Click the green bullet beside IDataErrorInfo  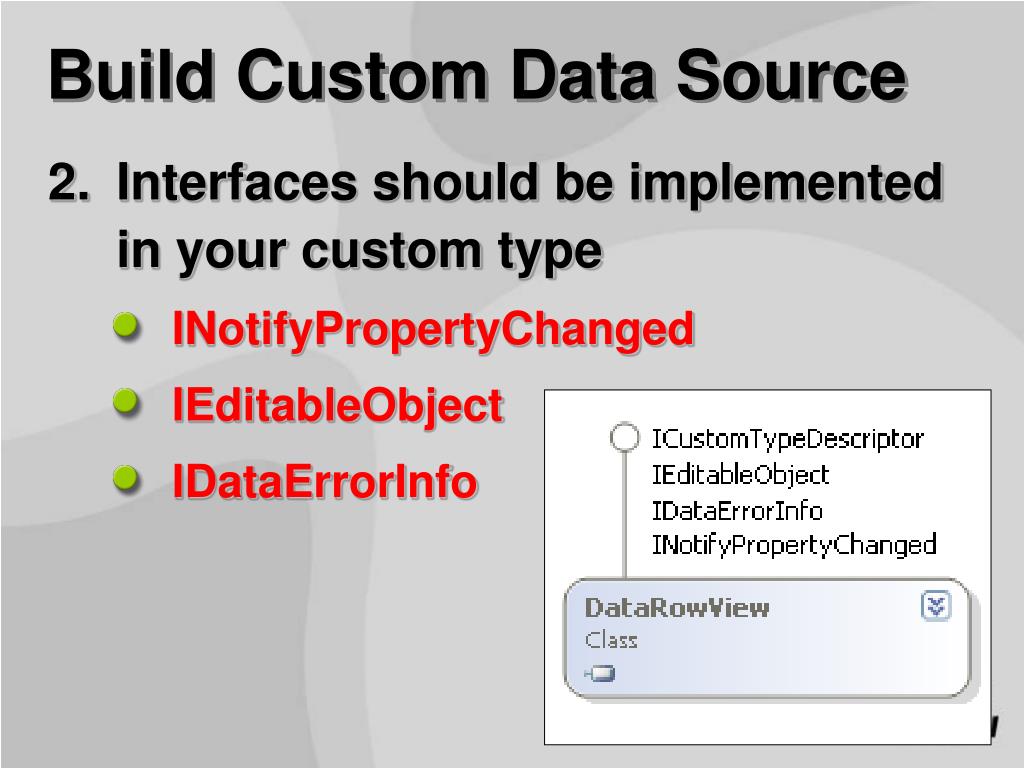click(127, 479)
